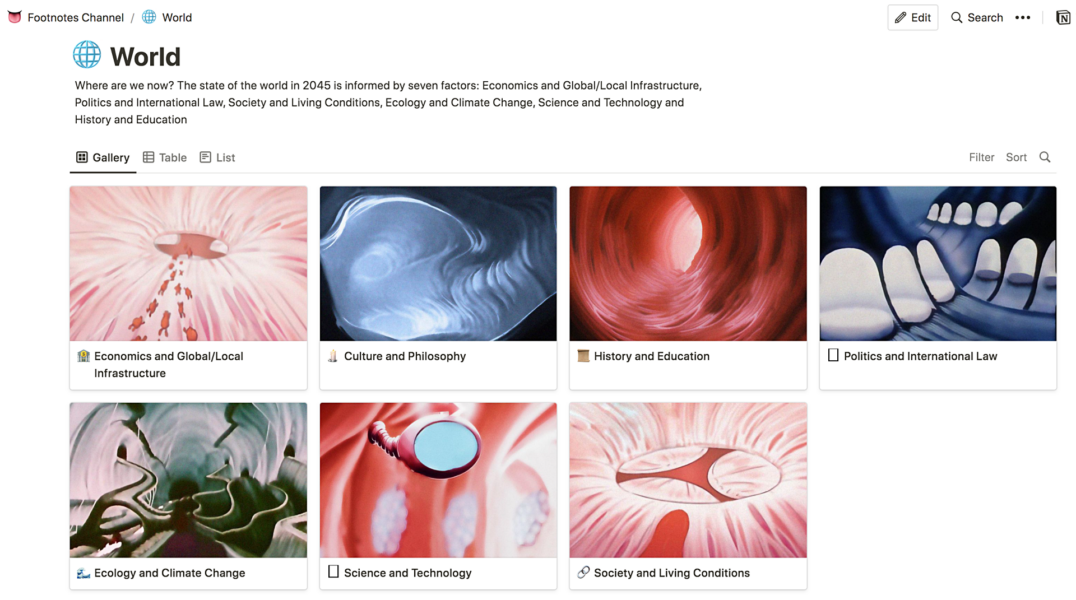
Task: Click the Politics and International Law page icon
Action: coord(833,356)
